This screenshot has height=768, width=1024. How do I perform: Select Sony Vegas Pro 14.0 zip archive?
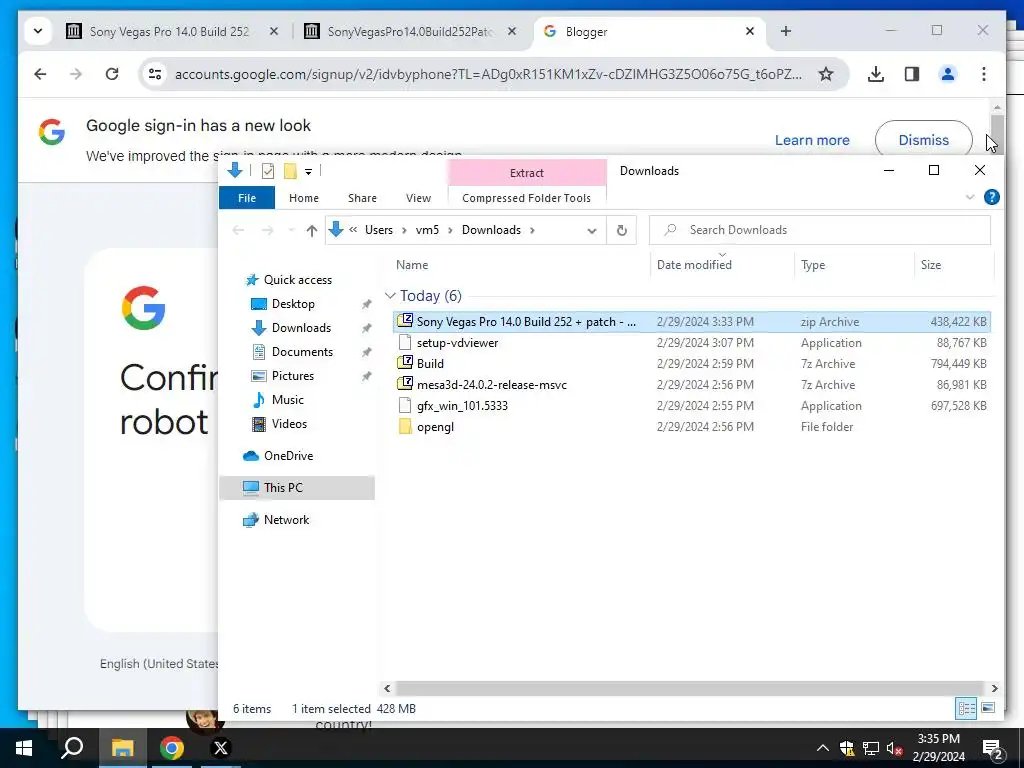[692, 321]
